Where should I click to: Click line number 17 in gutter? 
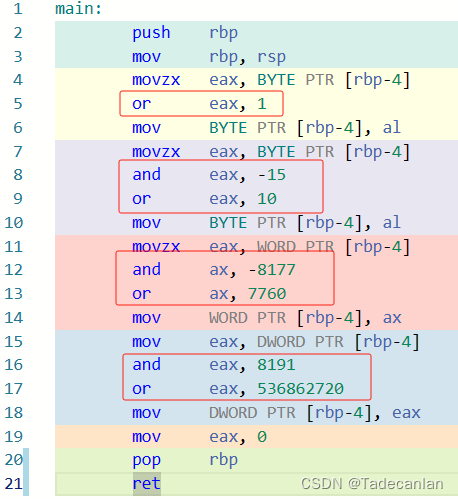pos(13,389)
